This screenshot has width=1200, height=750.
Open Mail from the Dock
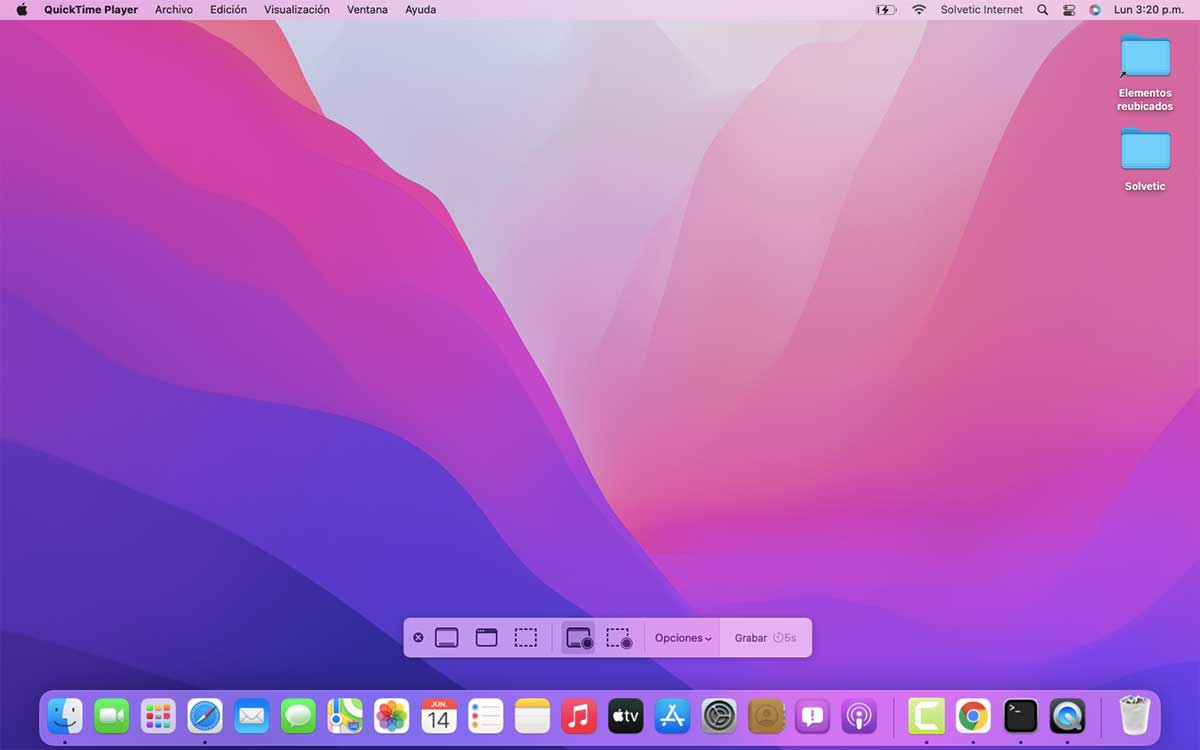coord(252,716)
